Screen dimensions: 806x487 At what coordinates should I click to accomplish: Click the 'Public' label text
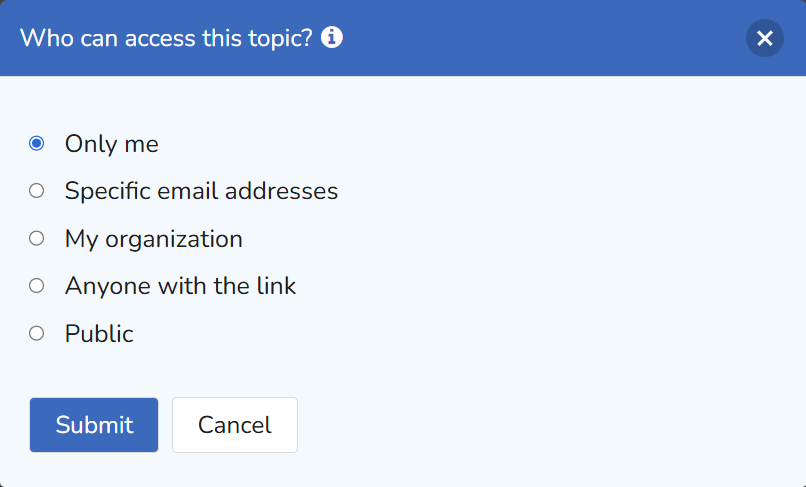tap(99, 334)
